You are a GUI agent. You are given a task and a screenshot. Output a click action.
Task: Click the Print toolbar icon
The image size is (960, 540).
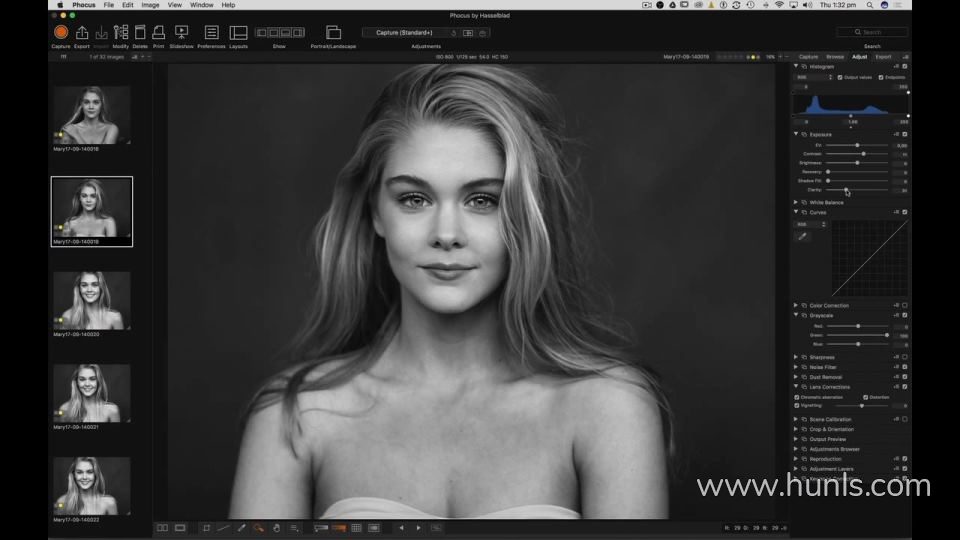(159, 32)
